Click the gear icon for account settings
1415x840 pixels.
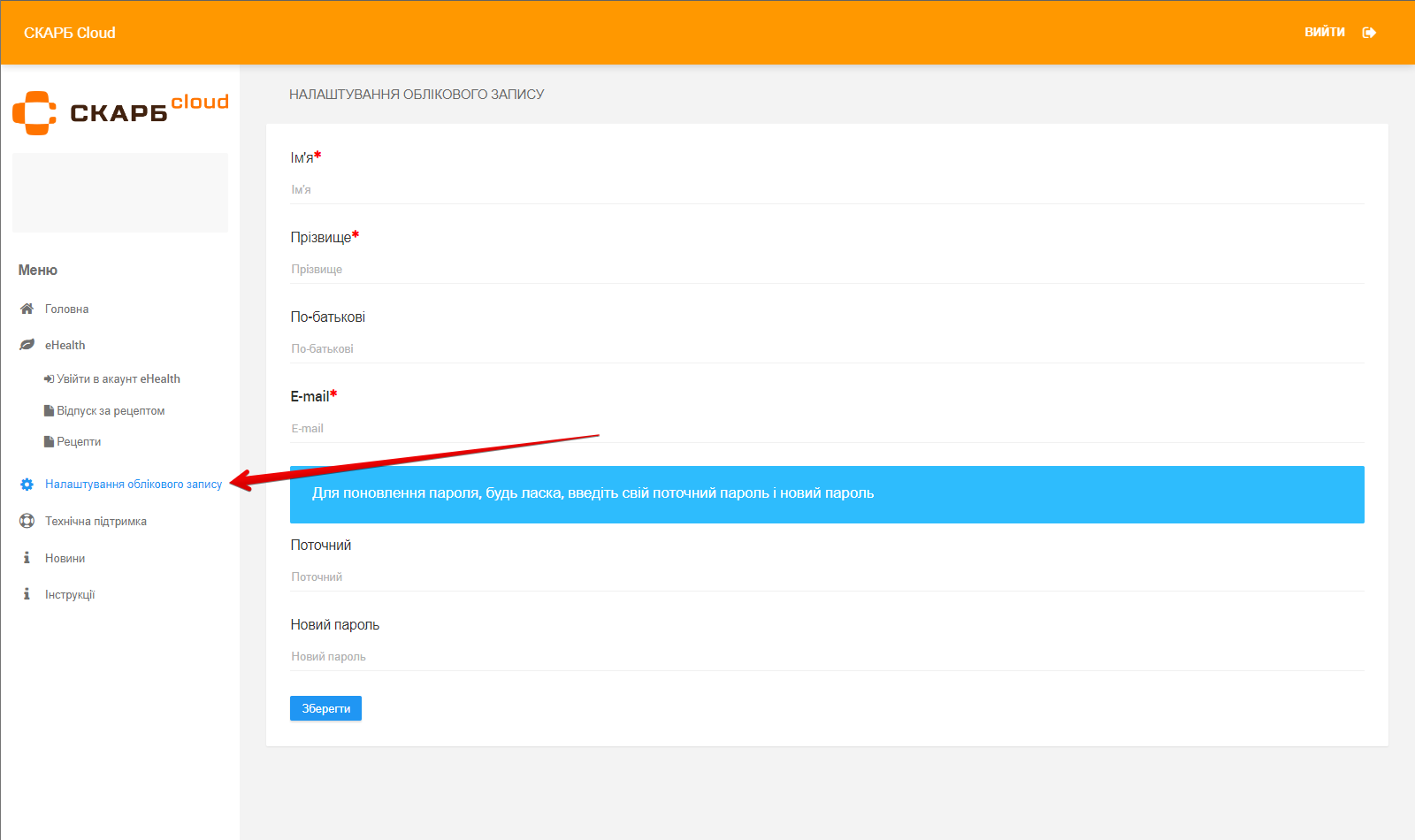(x=27, y=485)
